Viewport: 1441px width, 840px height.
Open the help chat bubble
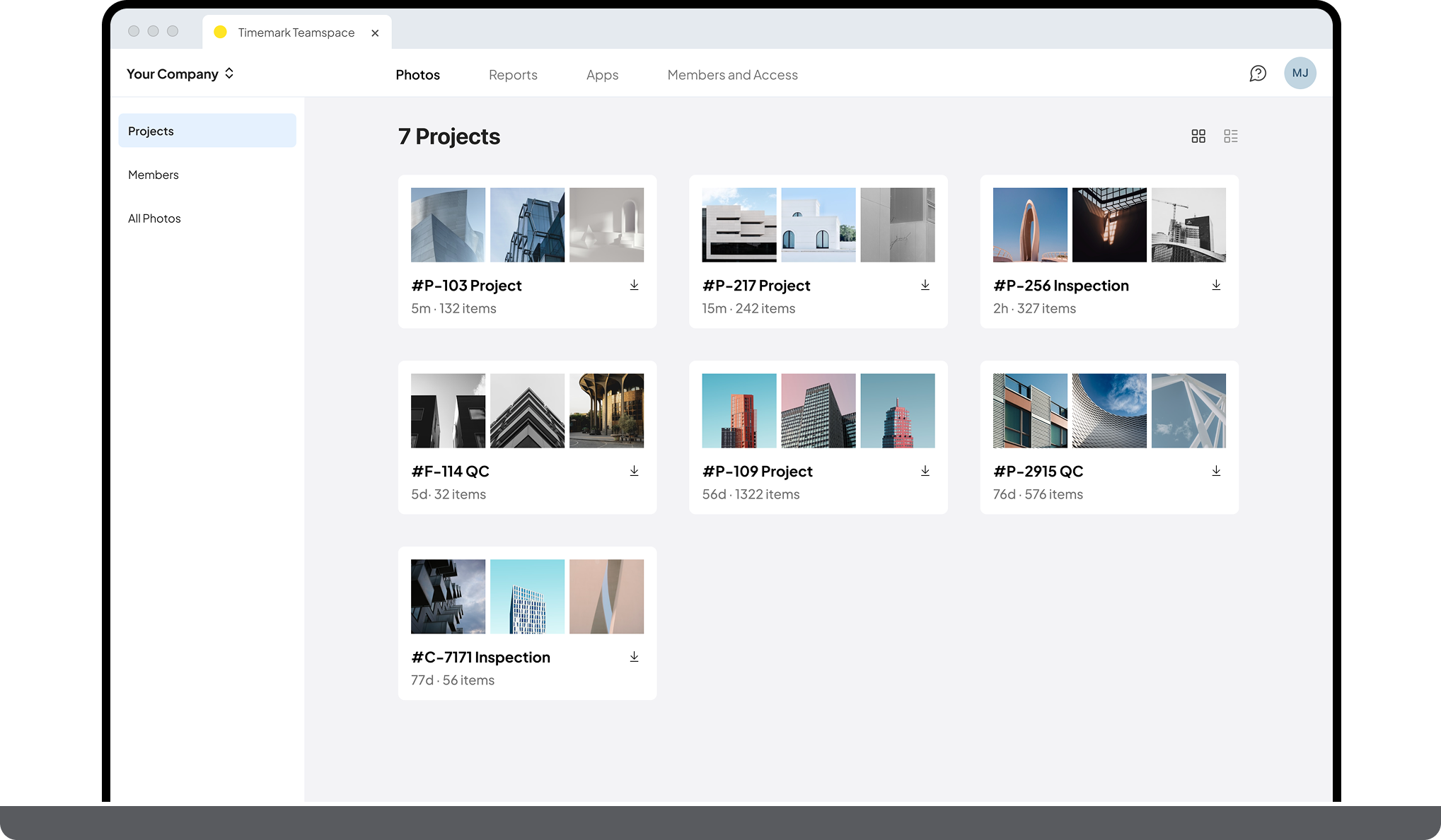(x=1258, y=73)
